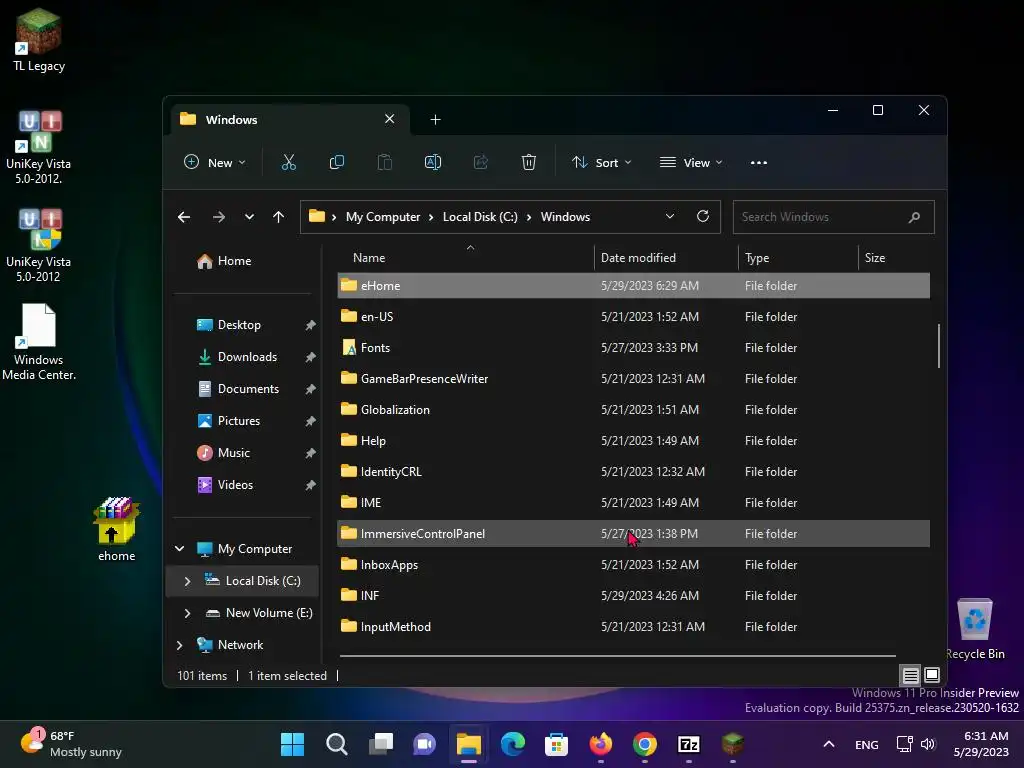
Task: Show hidden system tray icons
Action: coord(829,744)
